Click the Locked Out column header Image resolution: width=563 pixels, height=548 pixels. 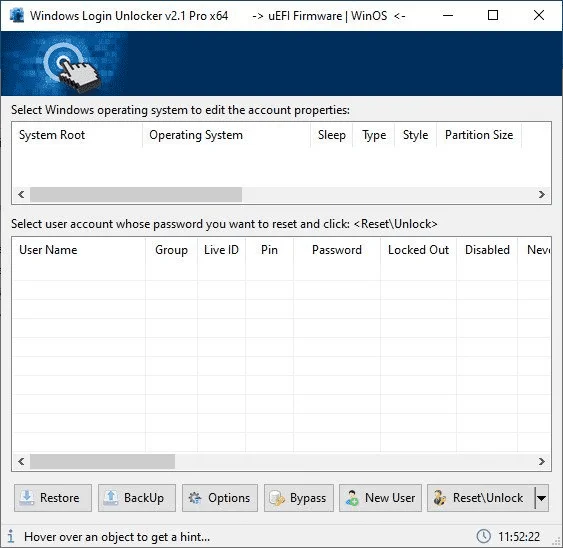click(418, 250)
